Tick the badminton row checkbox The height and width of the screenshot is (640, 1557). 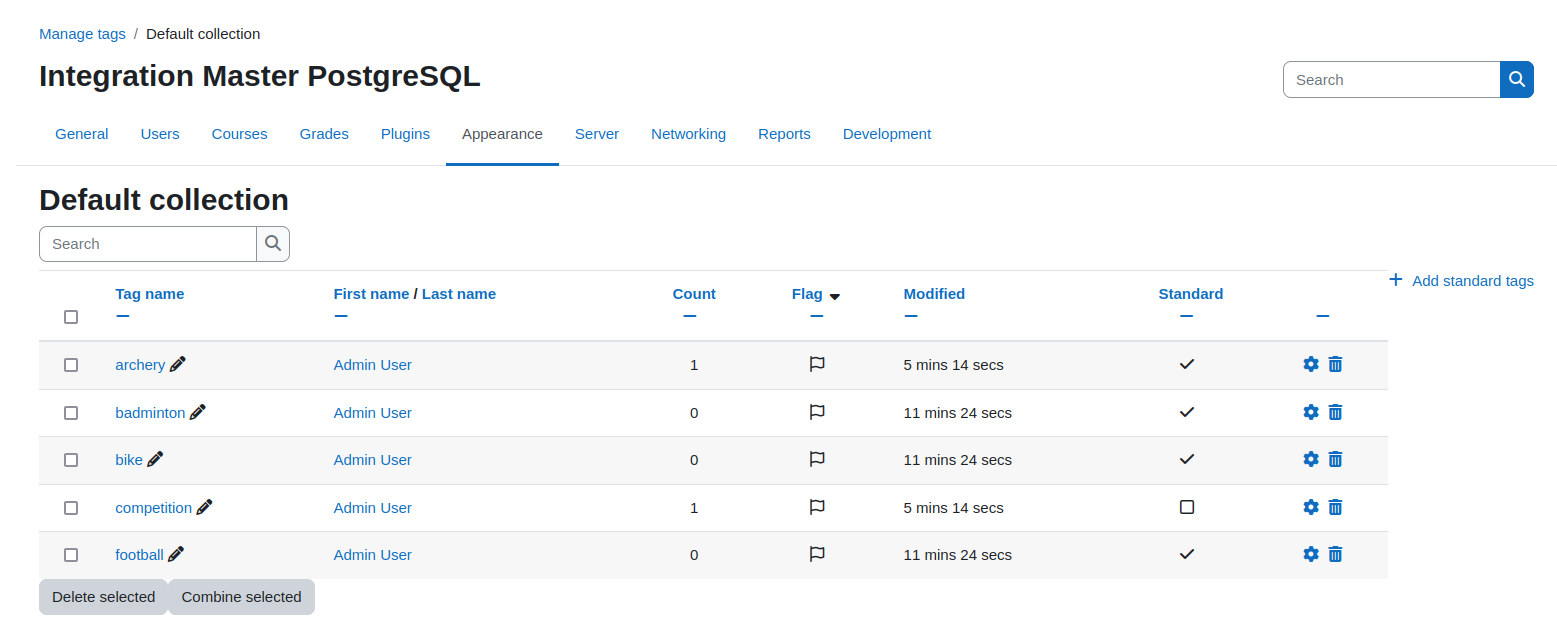(71, 413)
